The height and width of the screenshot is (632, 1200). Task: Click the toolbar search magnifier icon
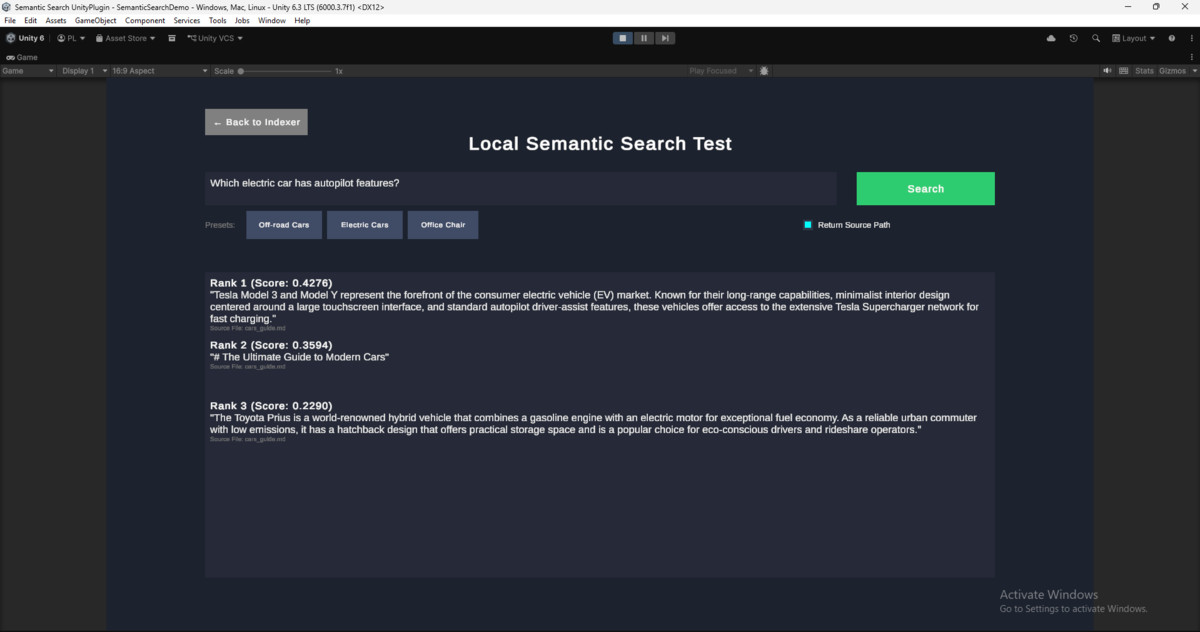coord(1096,38)
